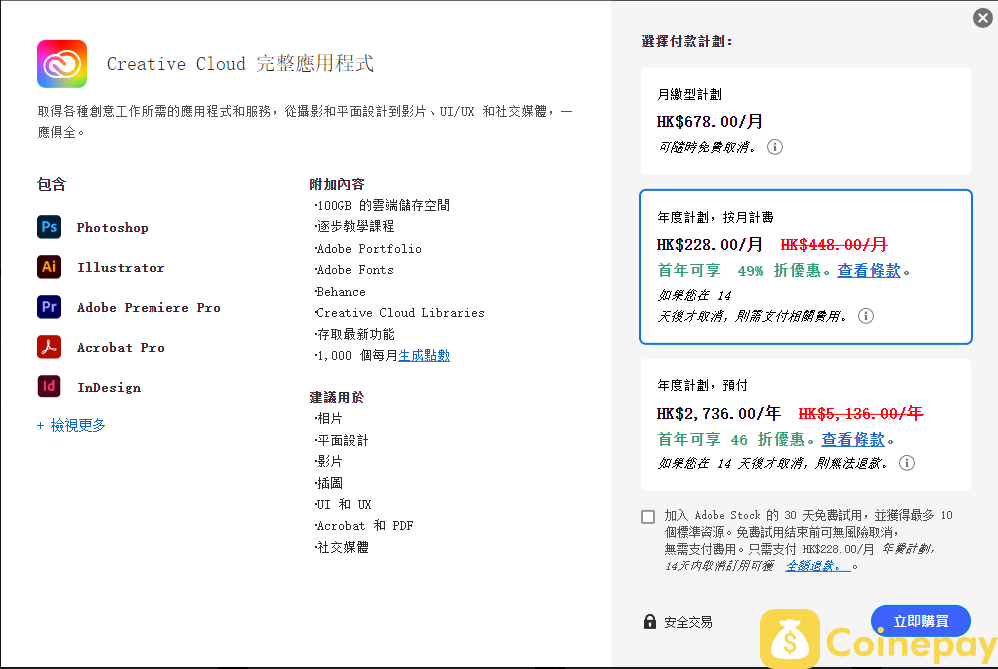Click the Illustrator Ai icon
The height and width of the screenshot is (669, 998).
tap(49, 267)
